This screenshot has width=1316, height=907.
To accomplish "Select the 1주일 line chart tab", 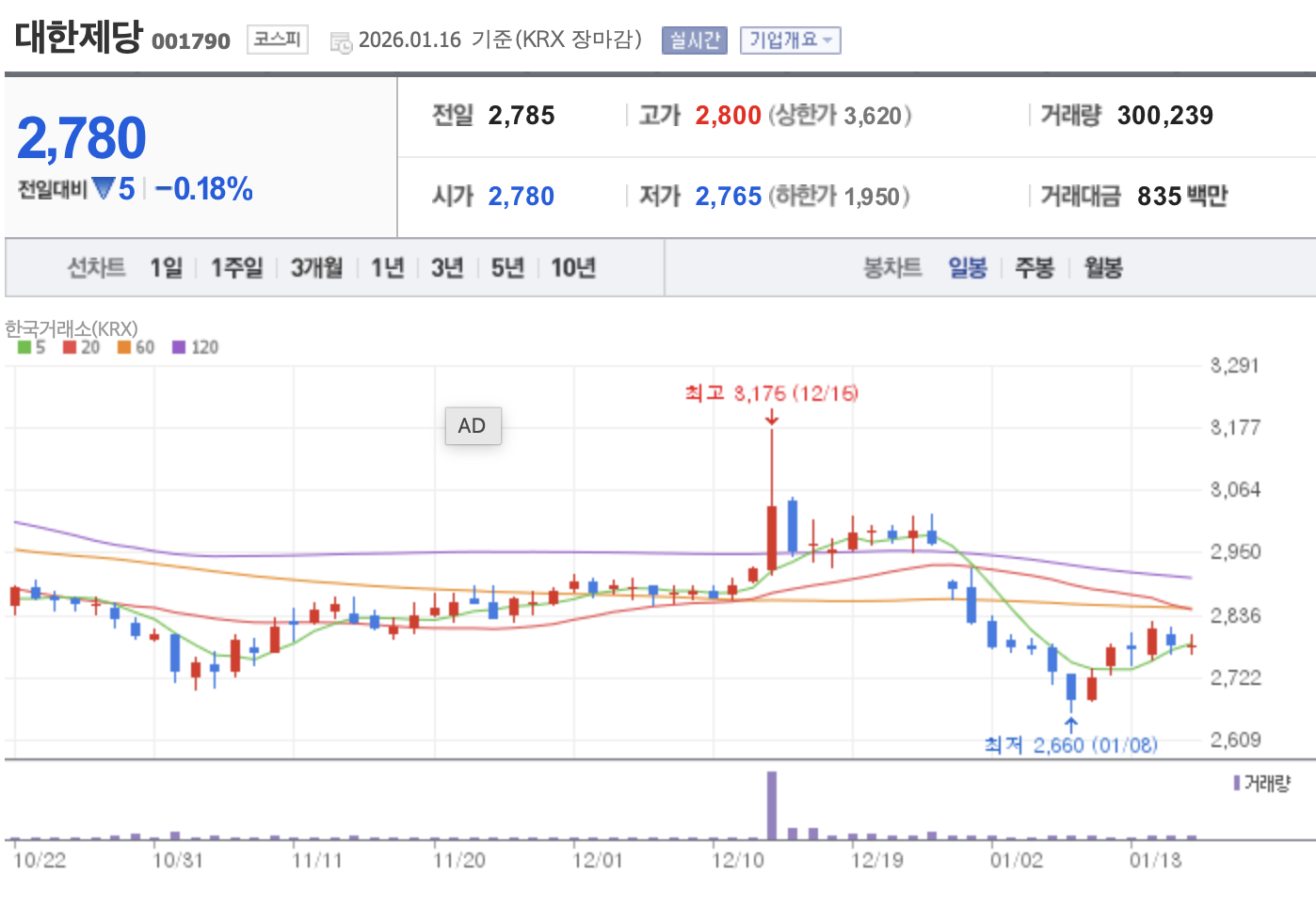I will click(236, 268).
